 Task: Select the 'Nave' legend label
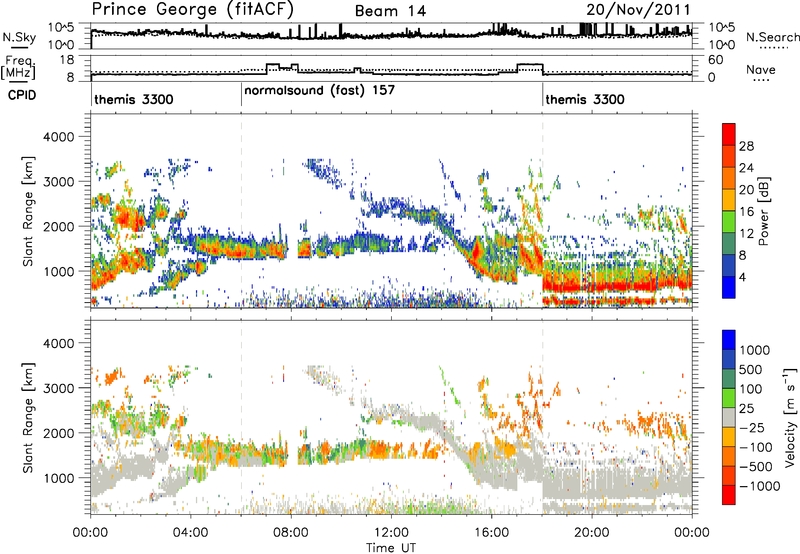click(761, 69)
